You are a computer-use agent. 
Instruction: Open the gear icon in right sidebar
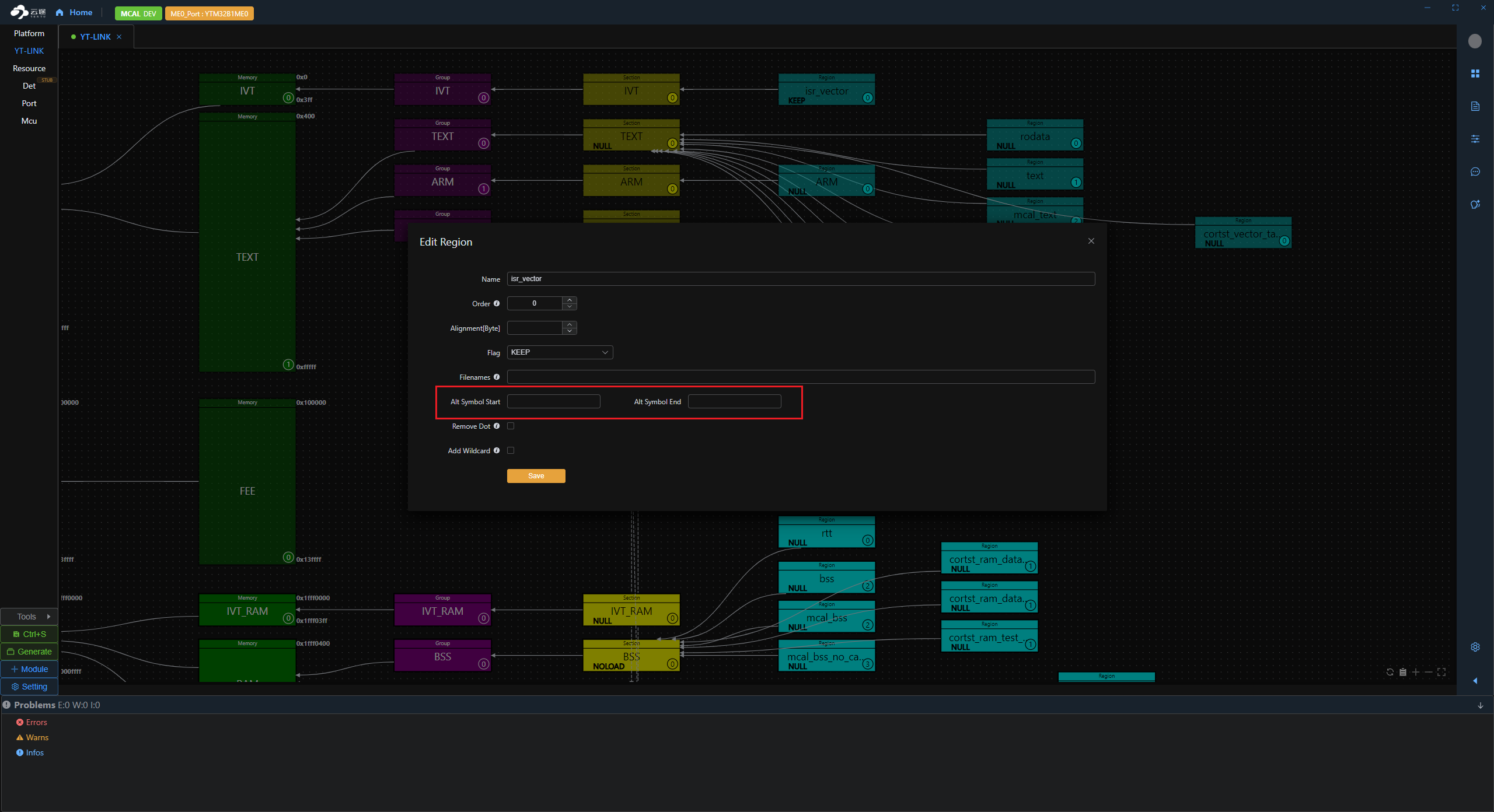[1475, 647]
